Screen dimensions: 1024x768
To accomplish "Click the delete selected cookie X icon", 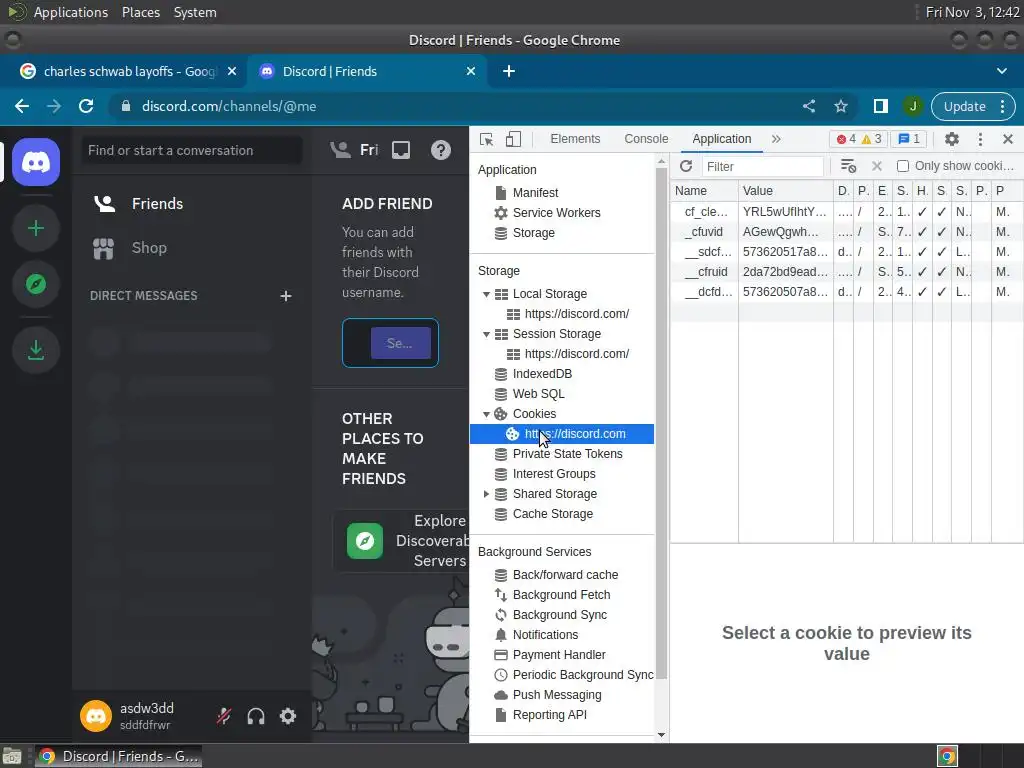I will (x=877, y=167).
